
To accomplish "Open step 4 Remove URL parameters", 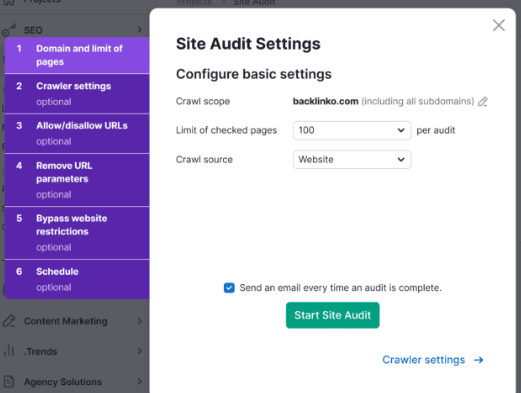I will pyautogui.click(x=77, y=180).
